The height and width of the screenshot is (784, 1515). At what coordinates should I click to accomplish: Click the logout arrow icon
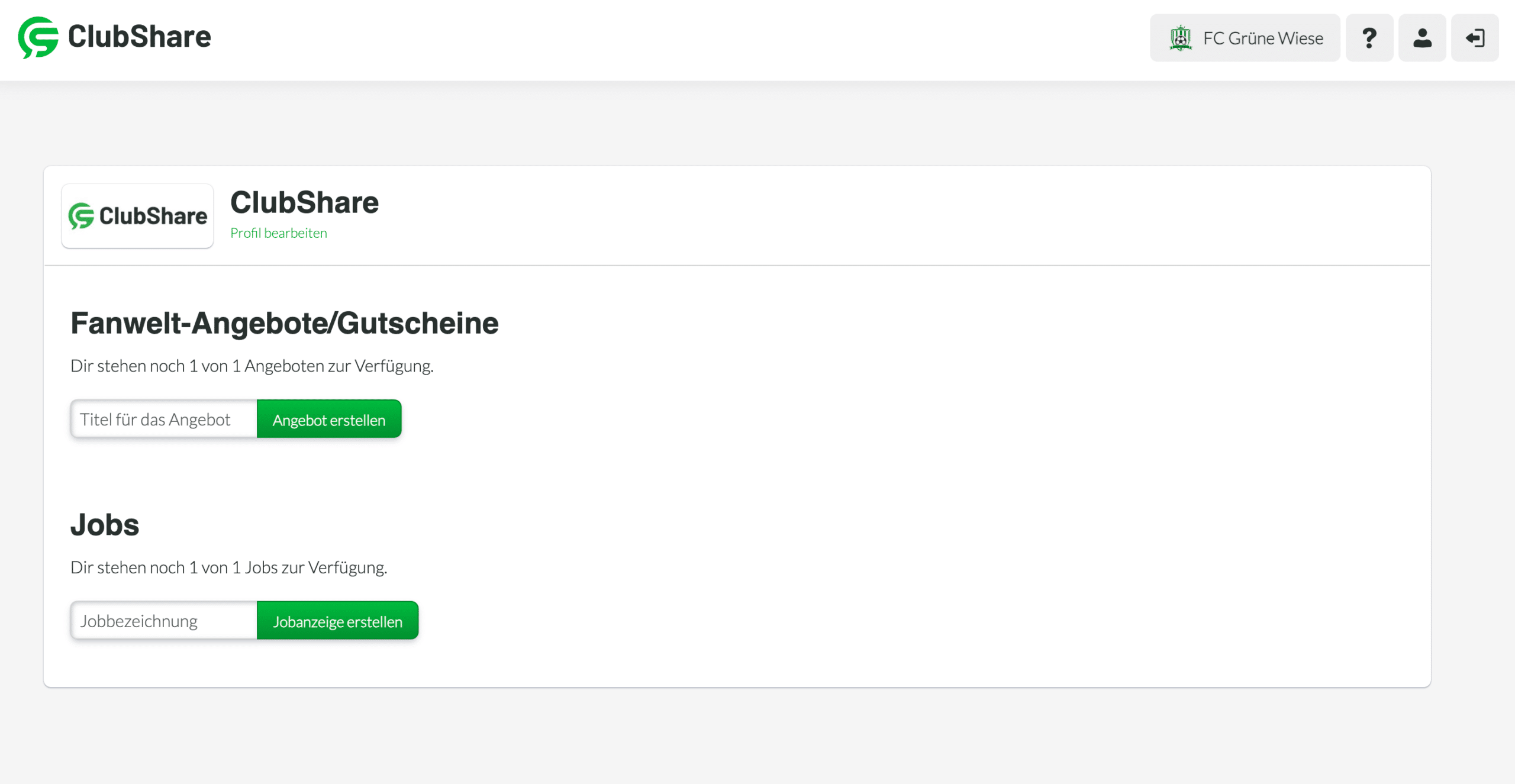click(x=1475, y=38)
